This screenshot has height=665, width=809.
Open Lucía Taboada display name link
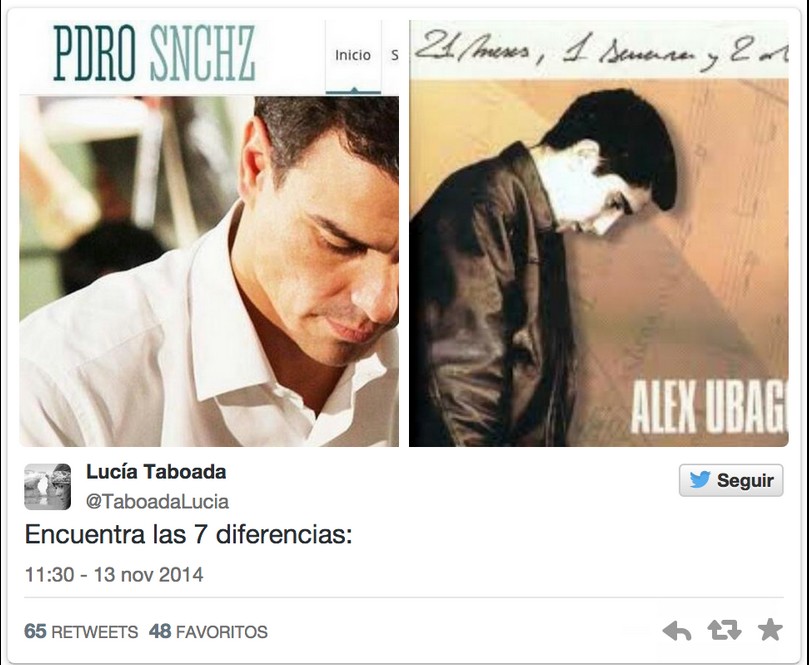[x=156, y=472]
